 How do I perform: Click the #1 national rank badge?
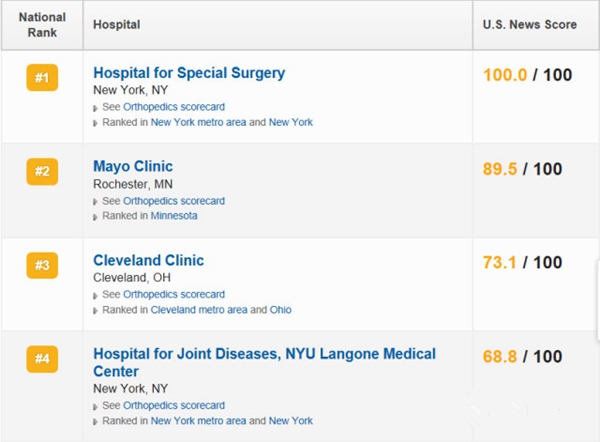pyautogui.click(x=42, y=77)
